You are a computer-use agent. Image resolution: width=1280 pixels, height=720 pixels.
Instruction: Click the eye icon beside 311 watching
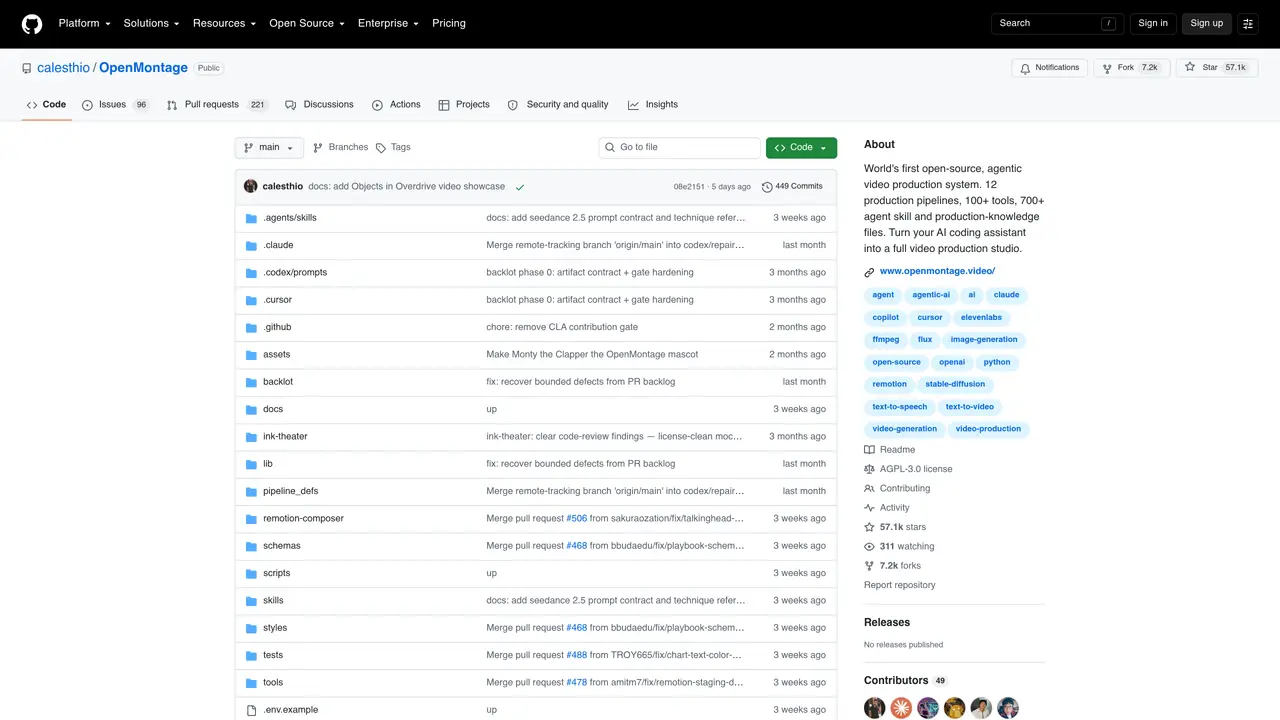pyautogui.click(x=870, y=547)
